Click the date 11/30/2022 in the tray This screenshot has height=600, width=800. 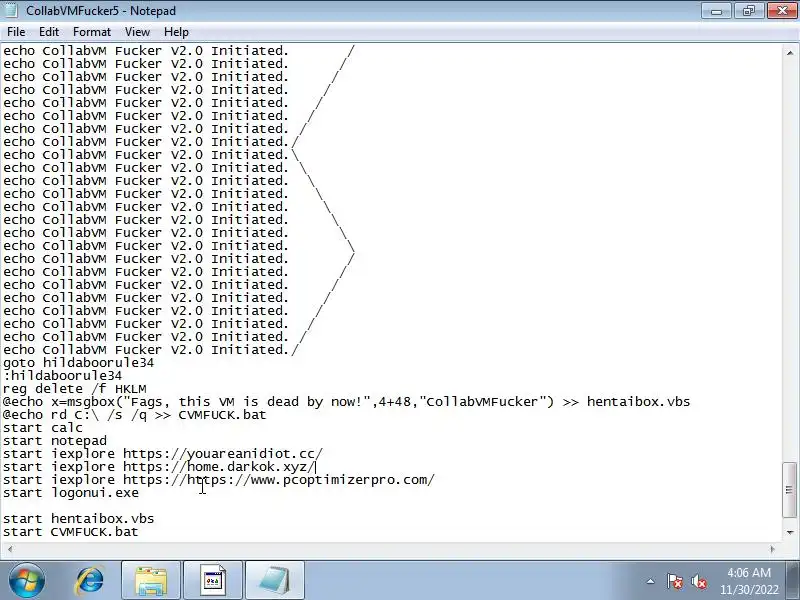pyautogui.click(x=749, y=589)
